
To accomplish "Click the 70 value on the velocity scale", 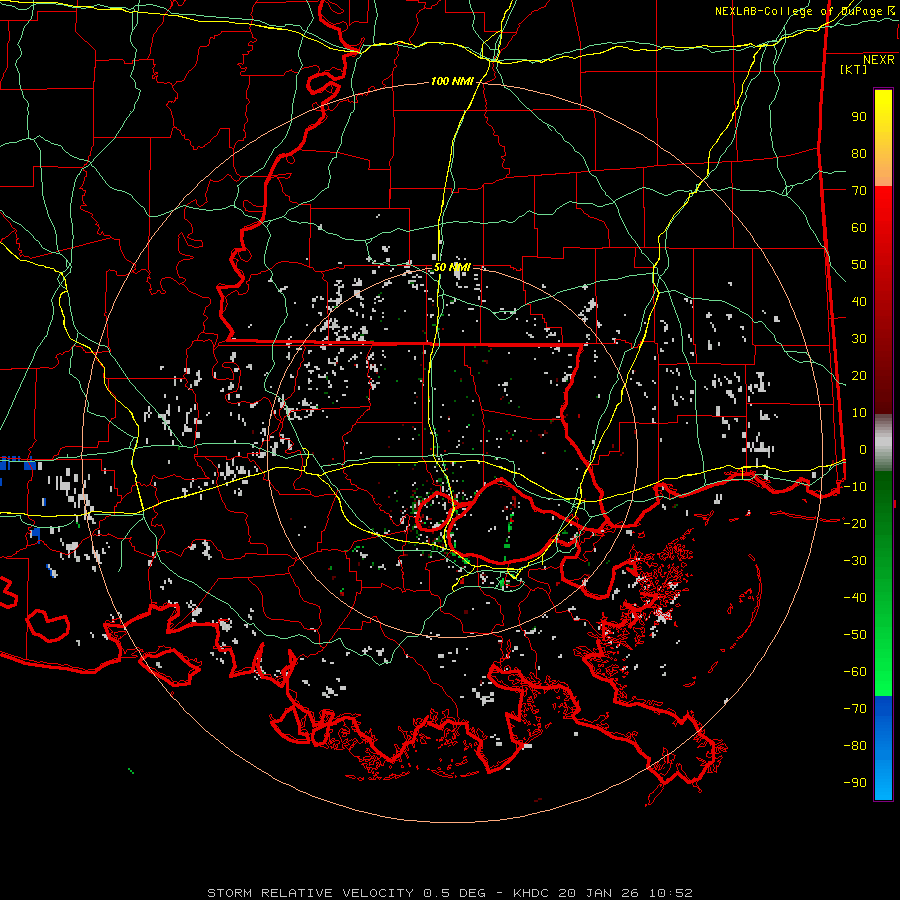I will [x=859, y=191].
